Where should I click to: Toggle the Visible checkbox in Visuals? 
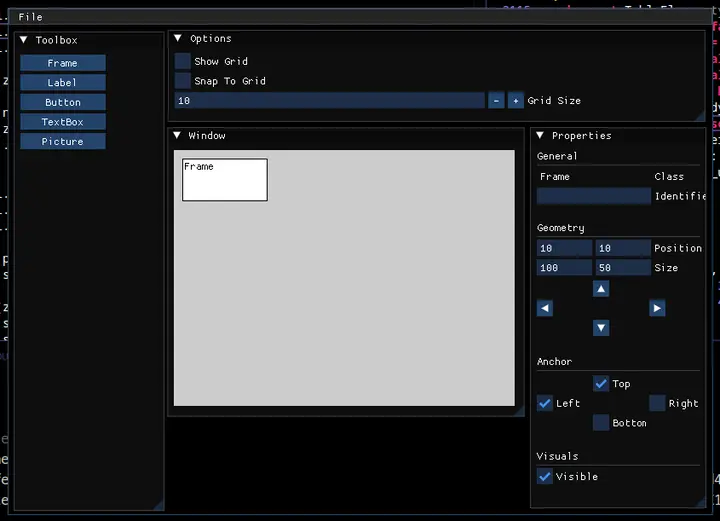(x=545, y=477)
